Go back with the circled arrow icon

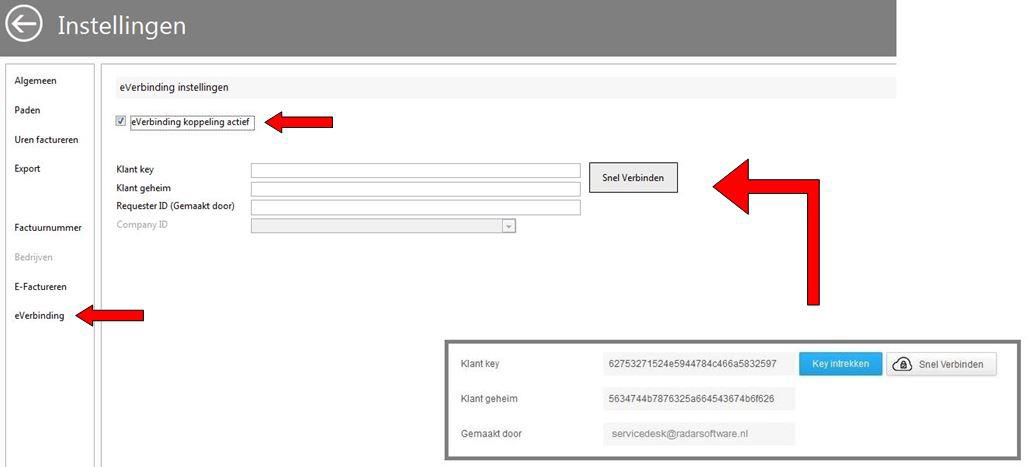[24, 25]
